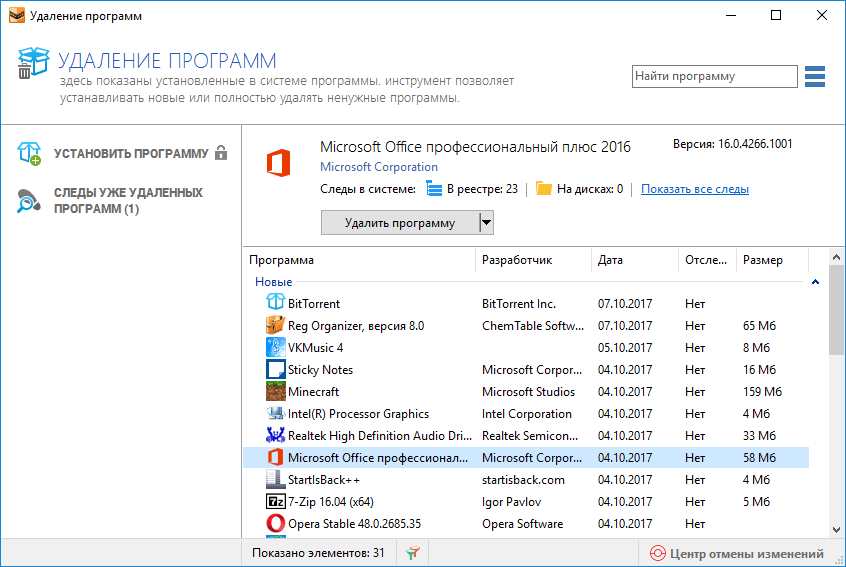The image size is (846, 567).
Task: Click the Показать все следы link
Action: pyautogui.click(x=694, y=189)
